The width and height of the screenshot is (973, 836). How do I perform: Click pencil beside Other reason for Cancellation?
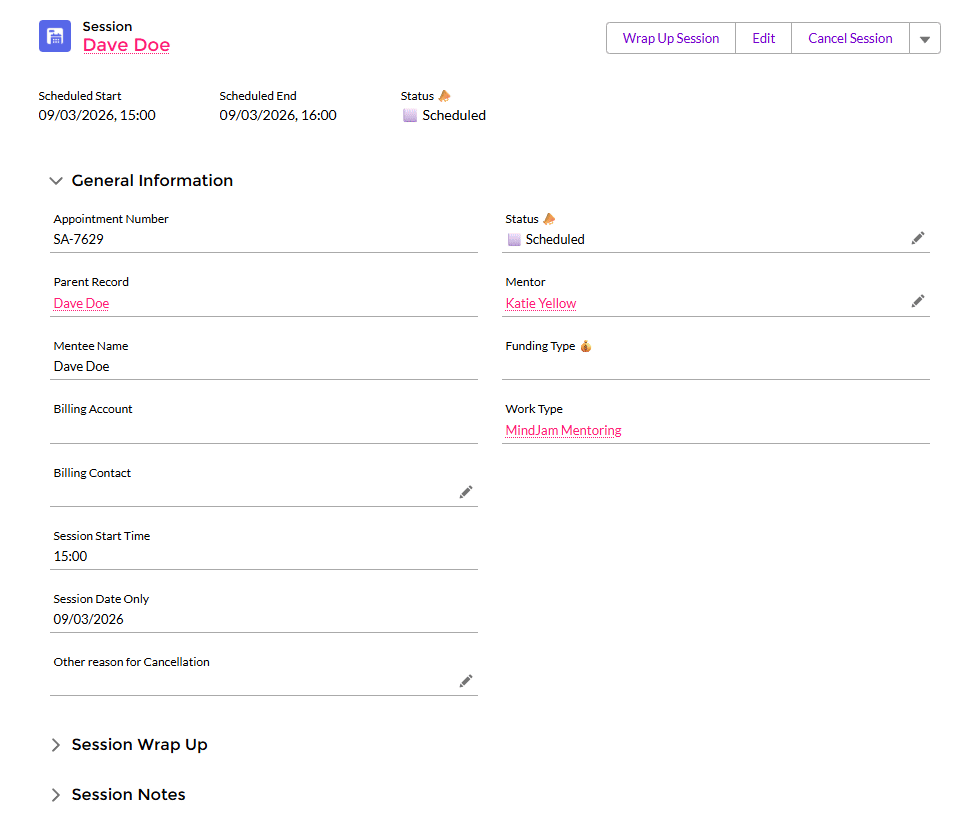(x=465, y=681)
